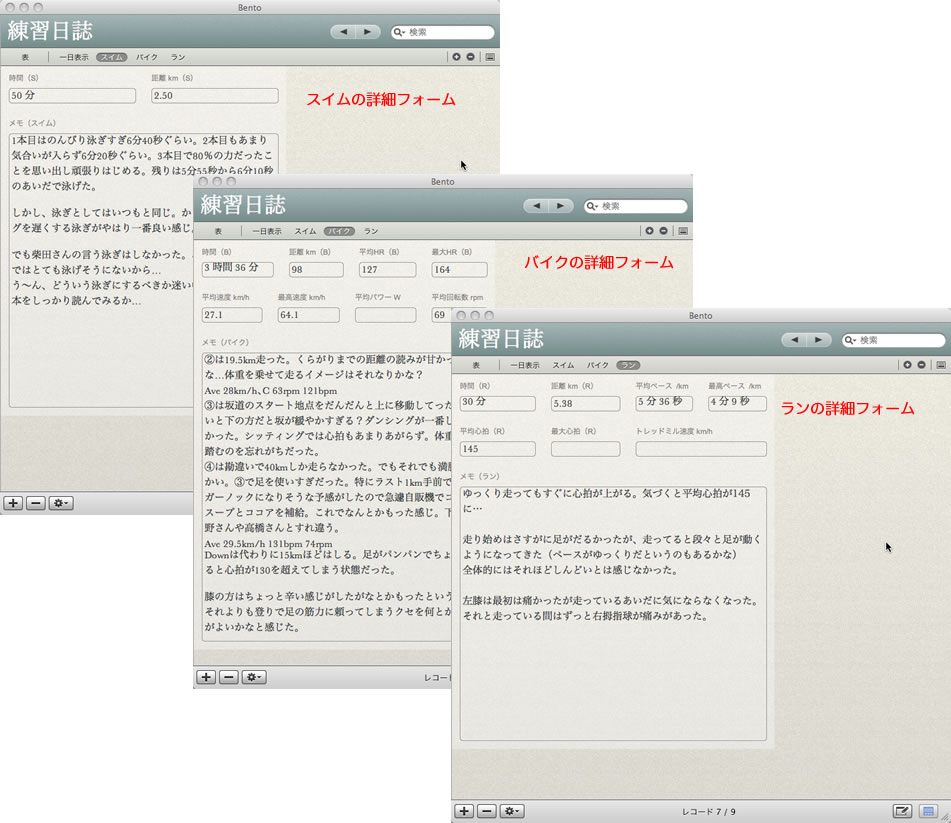Open search options magnifier dropdown in Run window
This screenshot has width=951, height=823.
(850, 340)
